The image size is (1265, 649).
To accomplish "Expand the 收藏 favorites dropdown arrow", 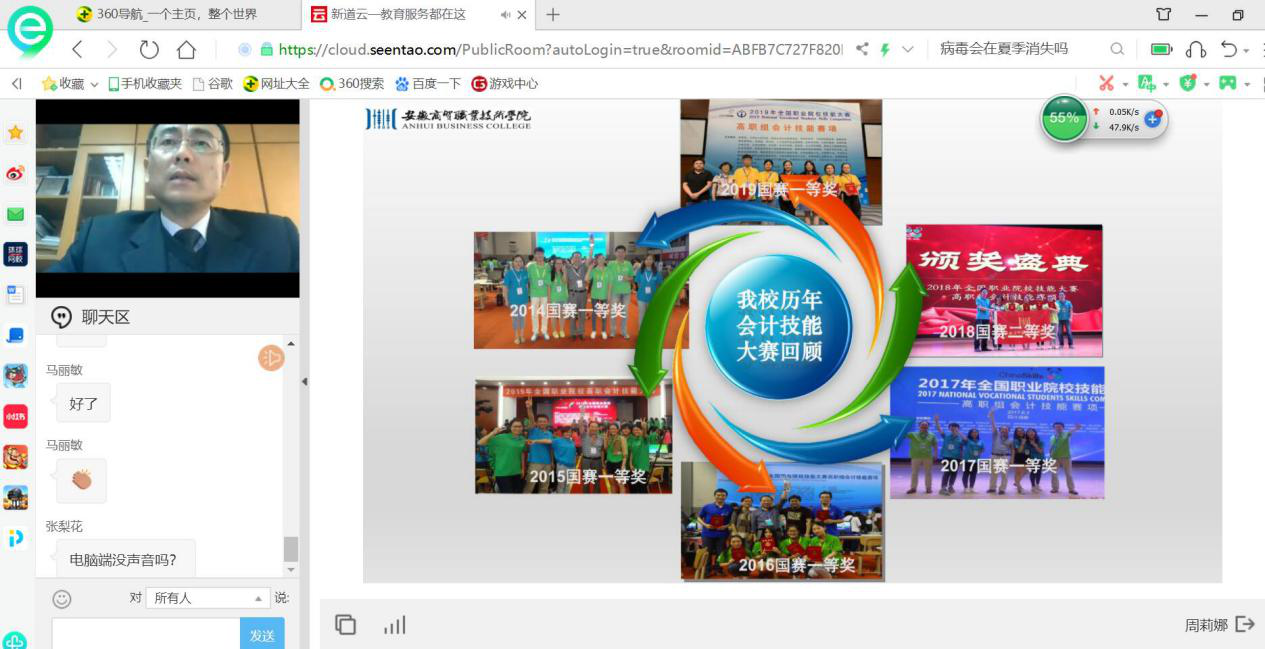I will click(x=95, y=85).
